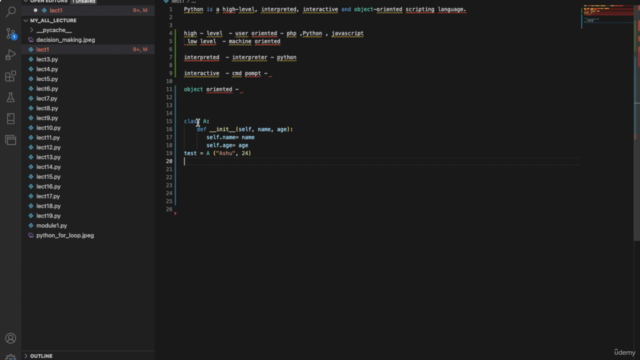Open the Extensions view
Screen dimensions: 640x360
(11, 76)
